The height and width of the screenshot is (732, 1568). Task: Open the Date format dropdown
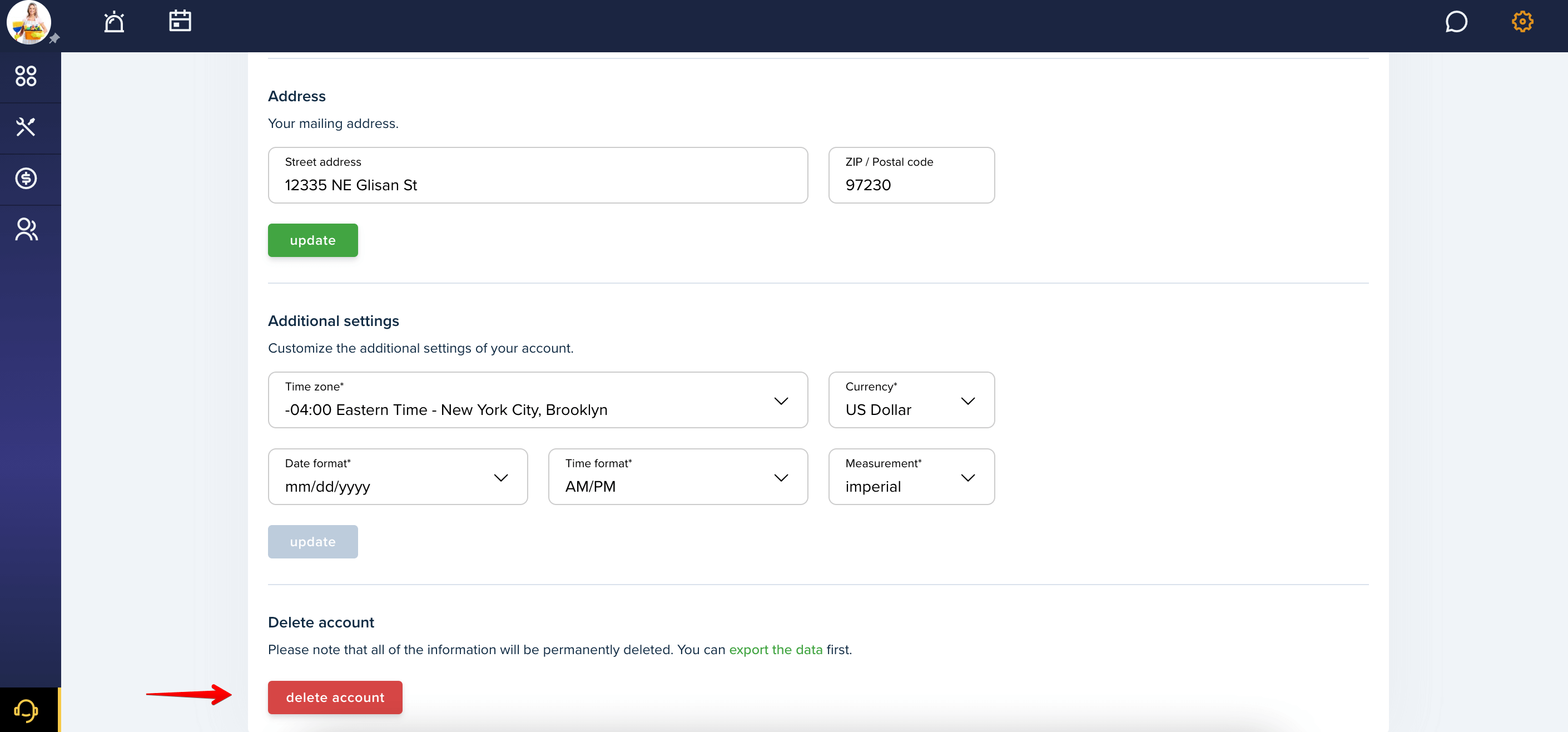398,476
